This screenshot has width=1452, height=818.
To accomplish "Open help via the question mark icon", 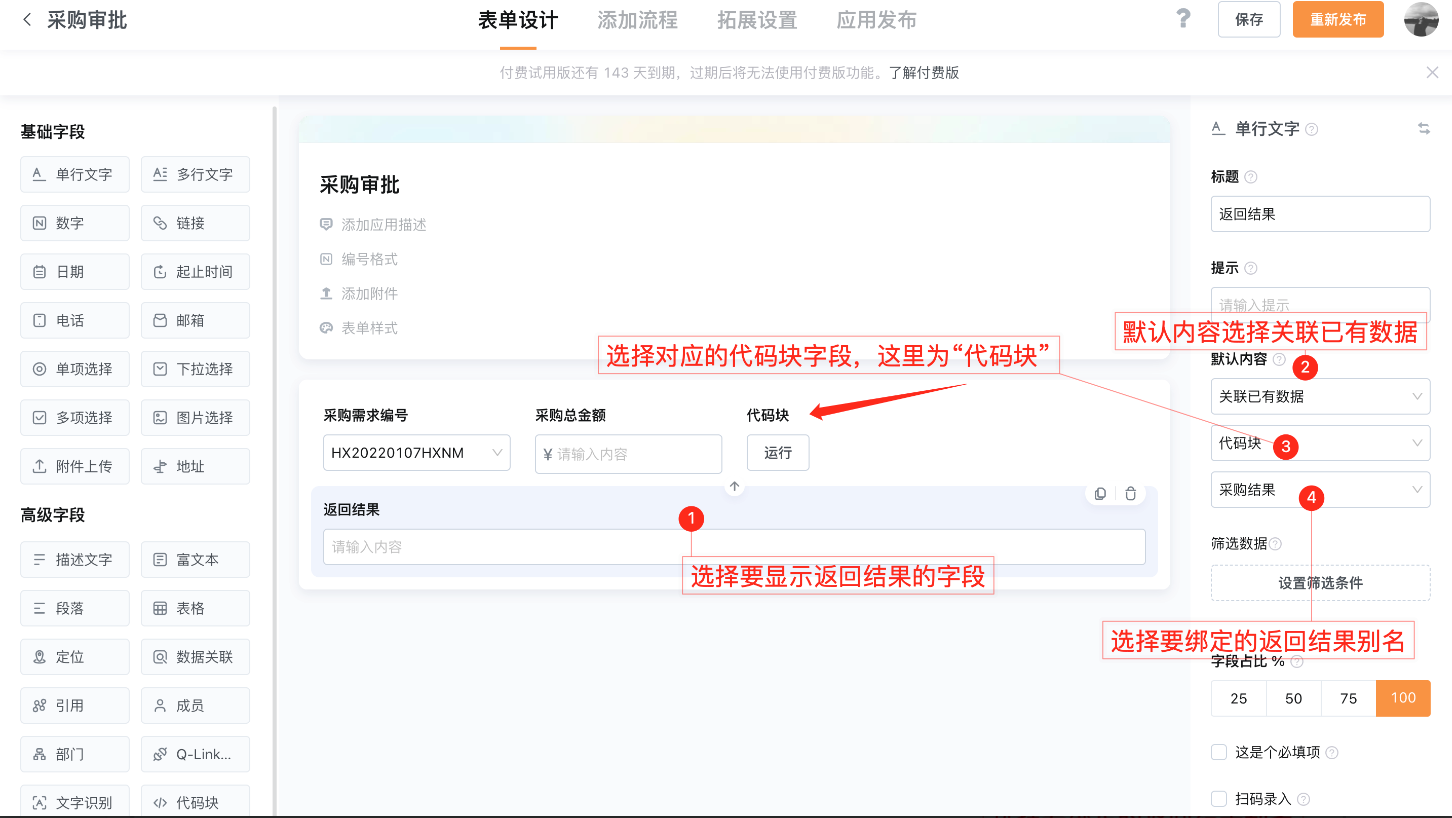I will click(1183, 19).
